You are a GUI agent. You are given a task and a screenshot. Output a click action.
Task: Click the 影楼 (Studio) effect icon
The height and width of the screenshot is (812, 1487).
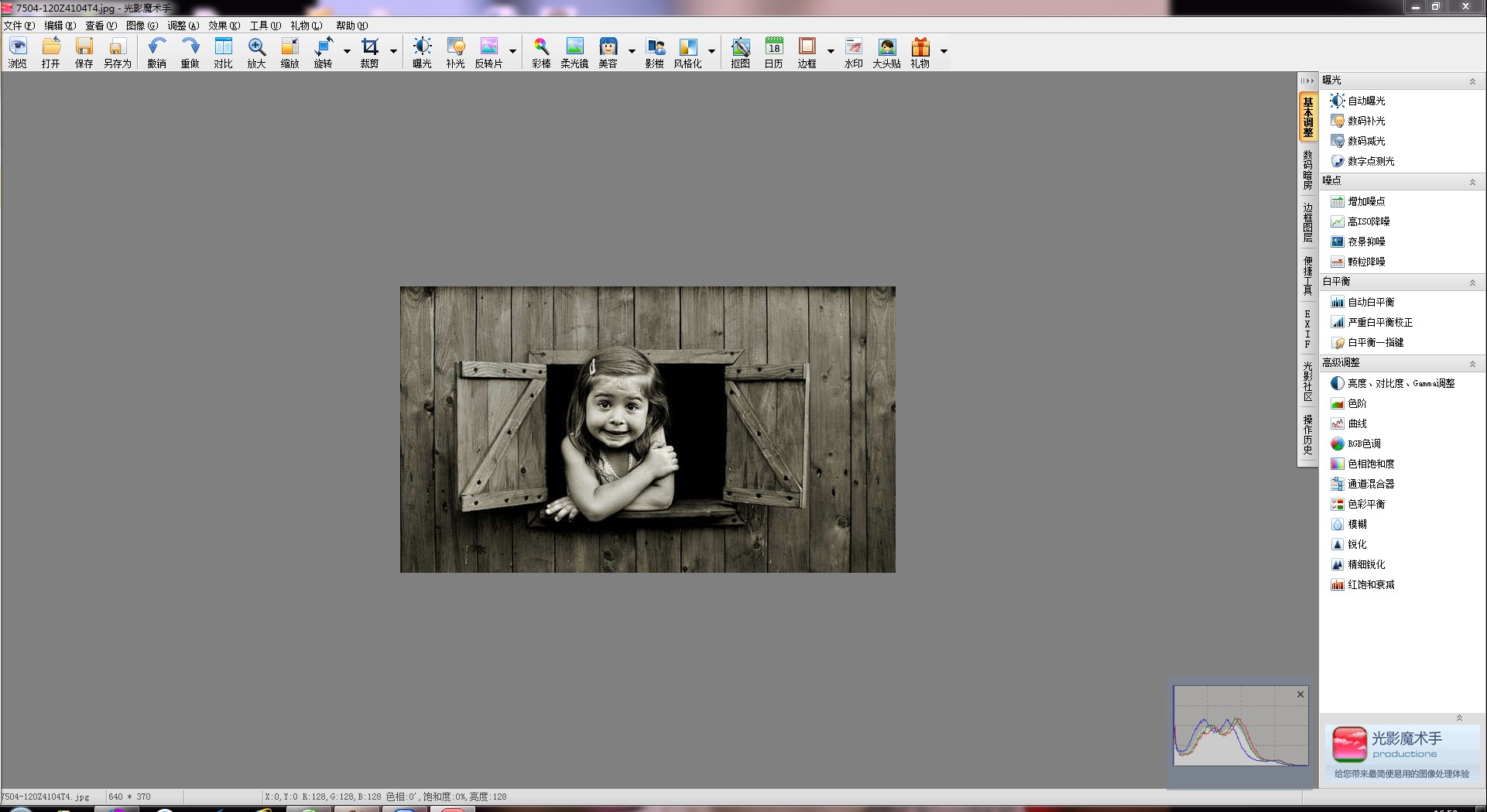[655, 53]
